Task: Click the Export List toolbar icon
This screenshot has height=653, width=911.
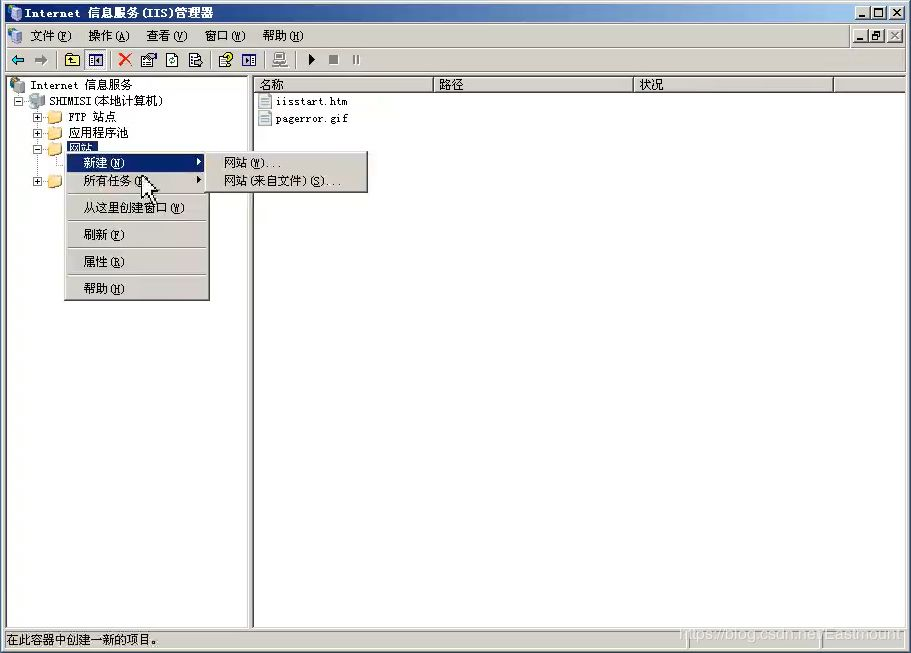Action: [x=196, y=60]
